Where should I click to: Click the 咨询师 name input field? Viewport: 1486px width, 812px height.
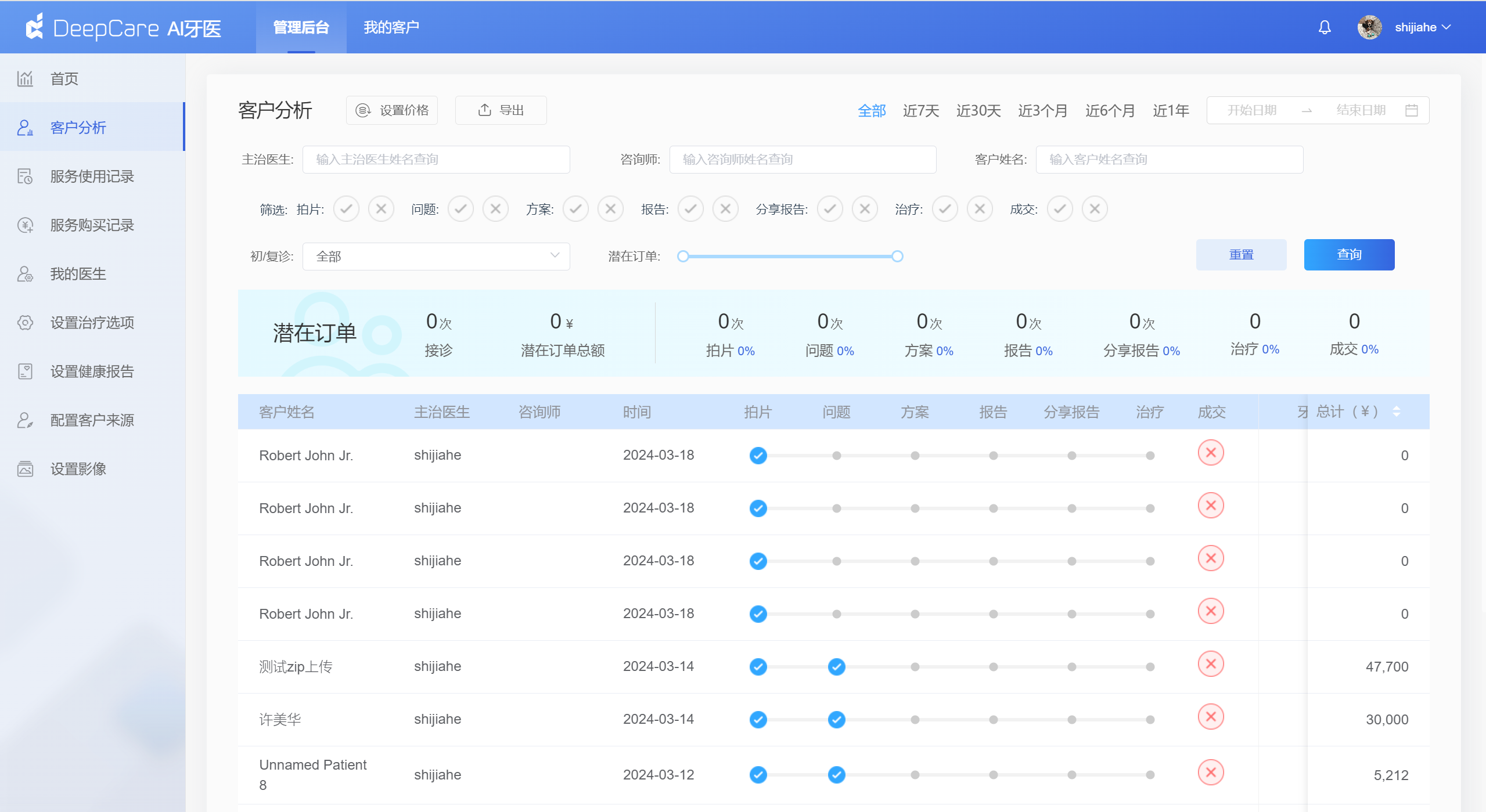[x=803, y=159]
